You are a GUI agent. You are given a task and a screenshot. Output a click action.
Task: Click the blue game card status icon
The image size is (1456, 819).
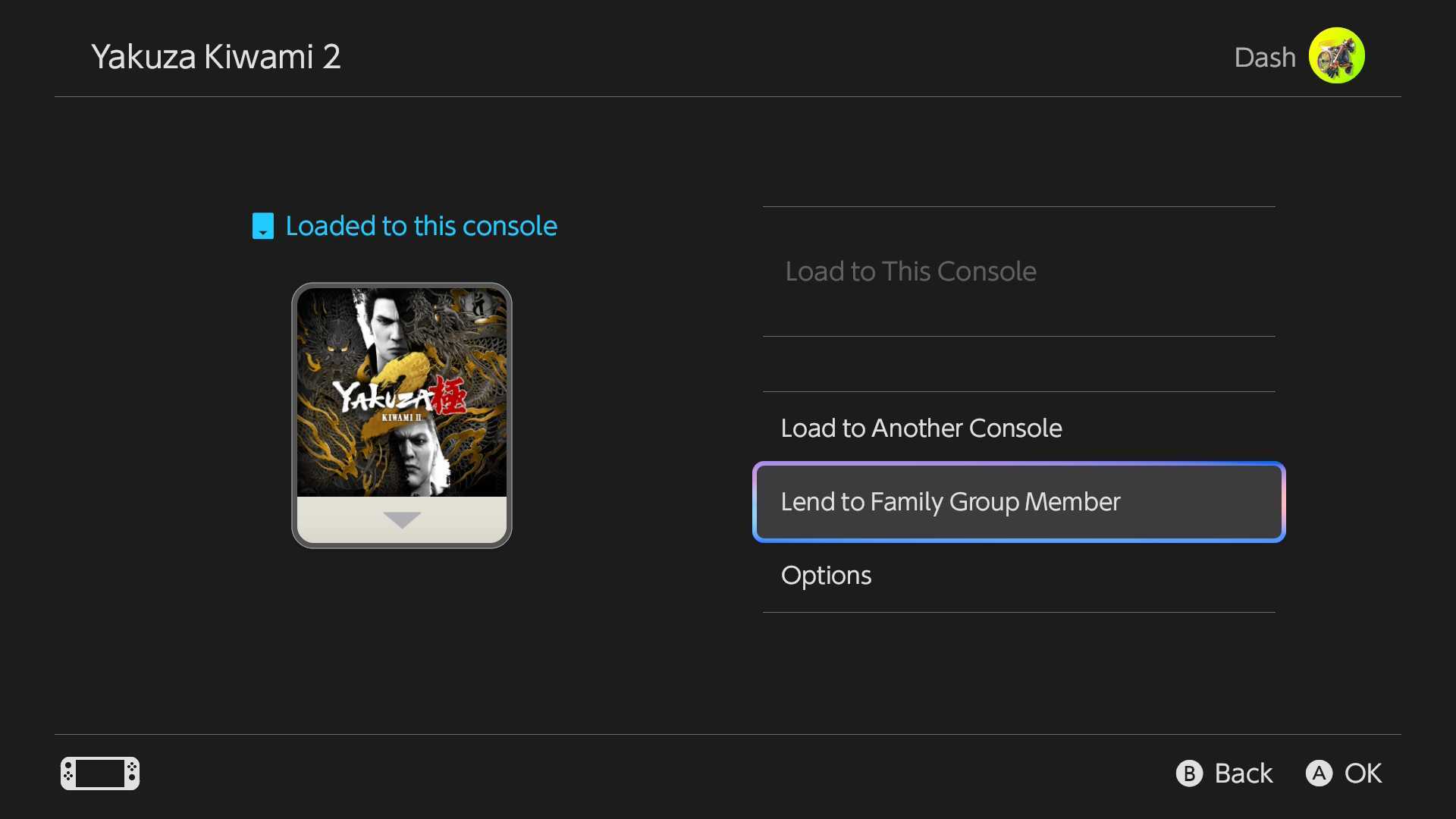(x=262, y=225)
